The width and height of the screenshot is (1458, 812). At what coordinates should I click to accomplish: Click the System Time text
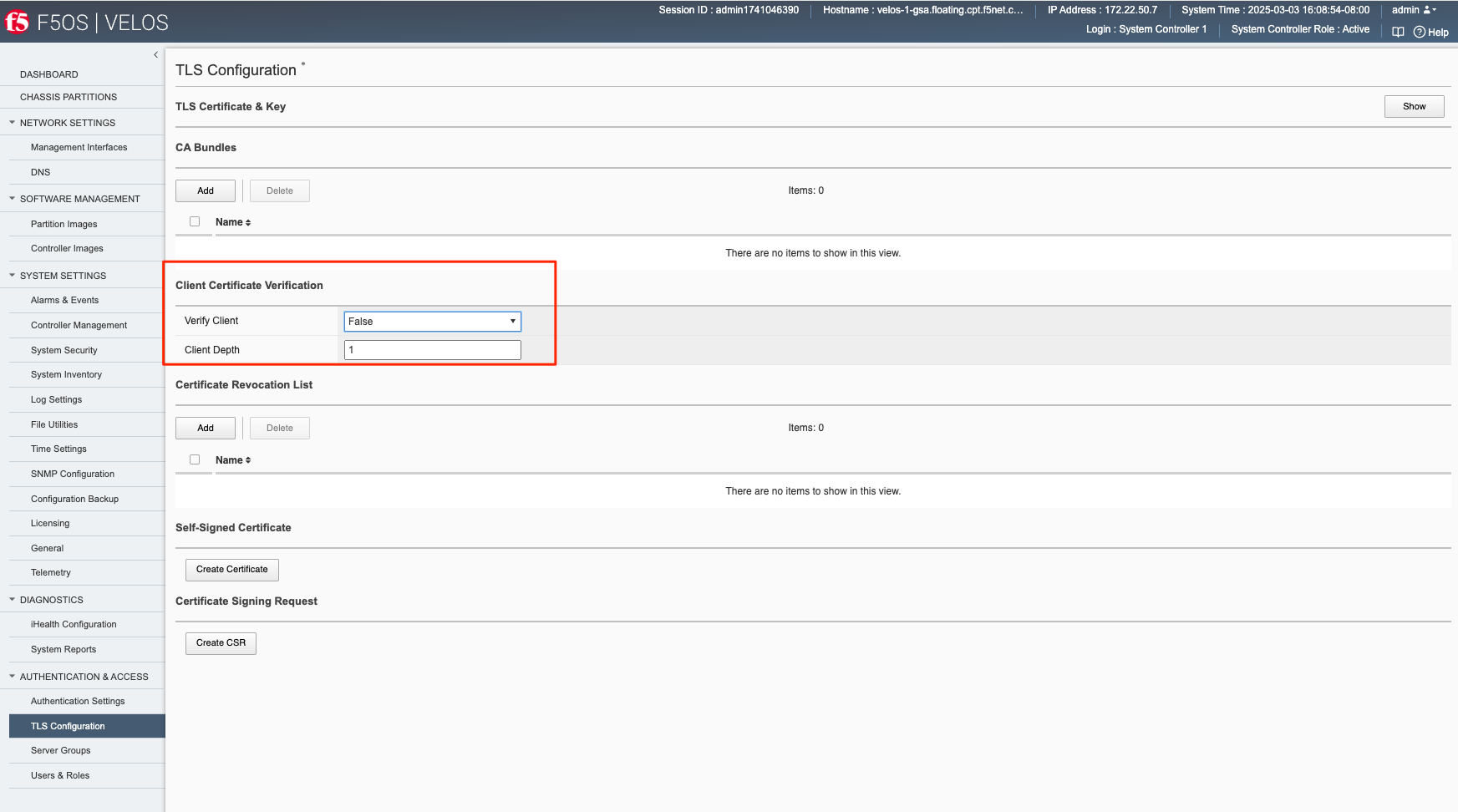1276,10
